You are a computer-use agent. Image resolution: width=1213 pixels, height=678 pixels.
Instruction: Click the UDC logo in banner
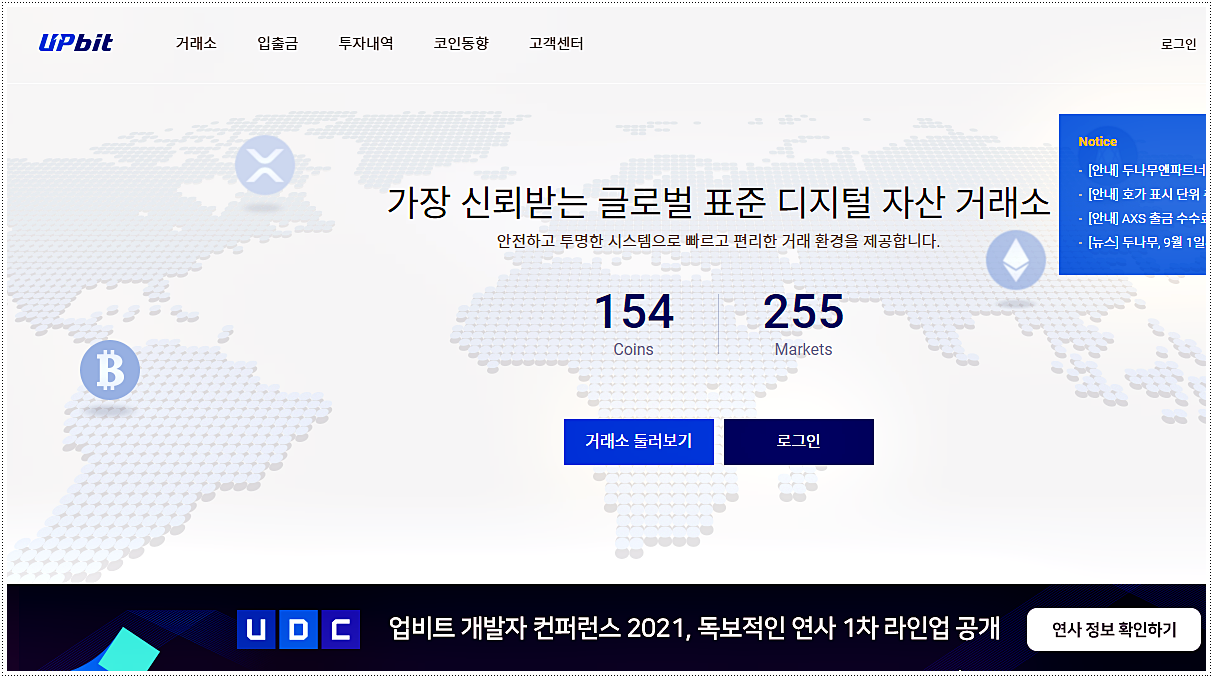298,630
